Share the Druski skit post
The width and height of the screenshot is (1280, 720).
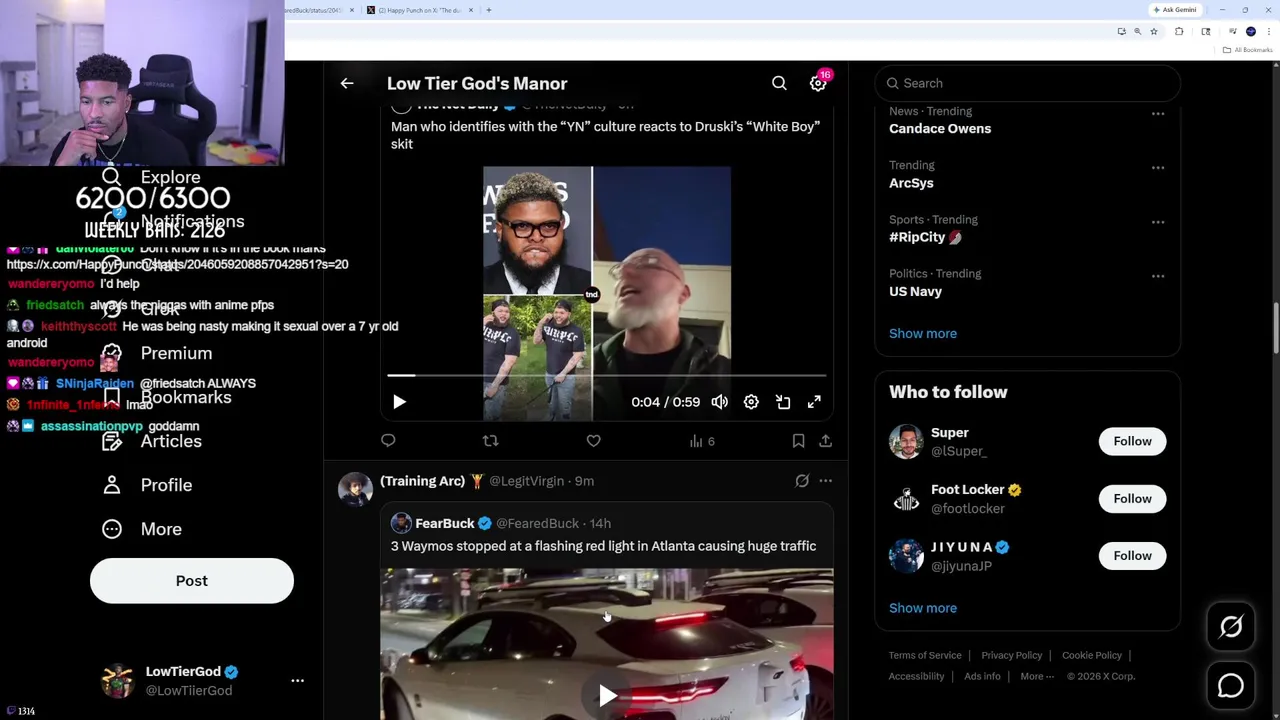[x=825, y=441]
